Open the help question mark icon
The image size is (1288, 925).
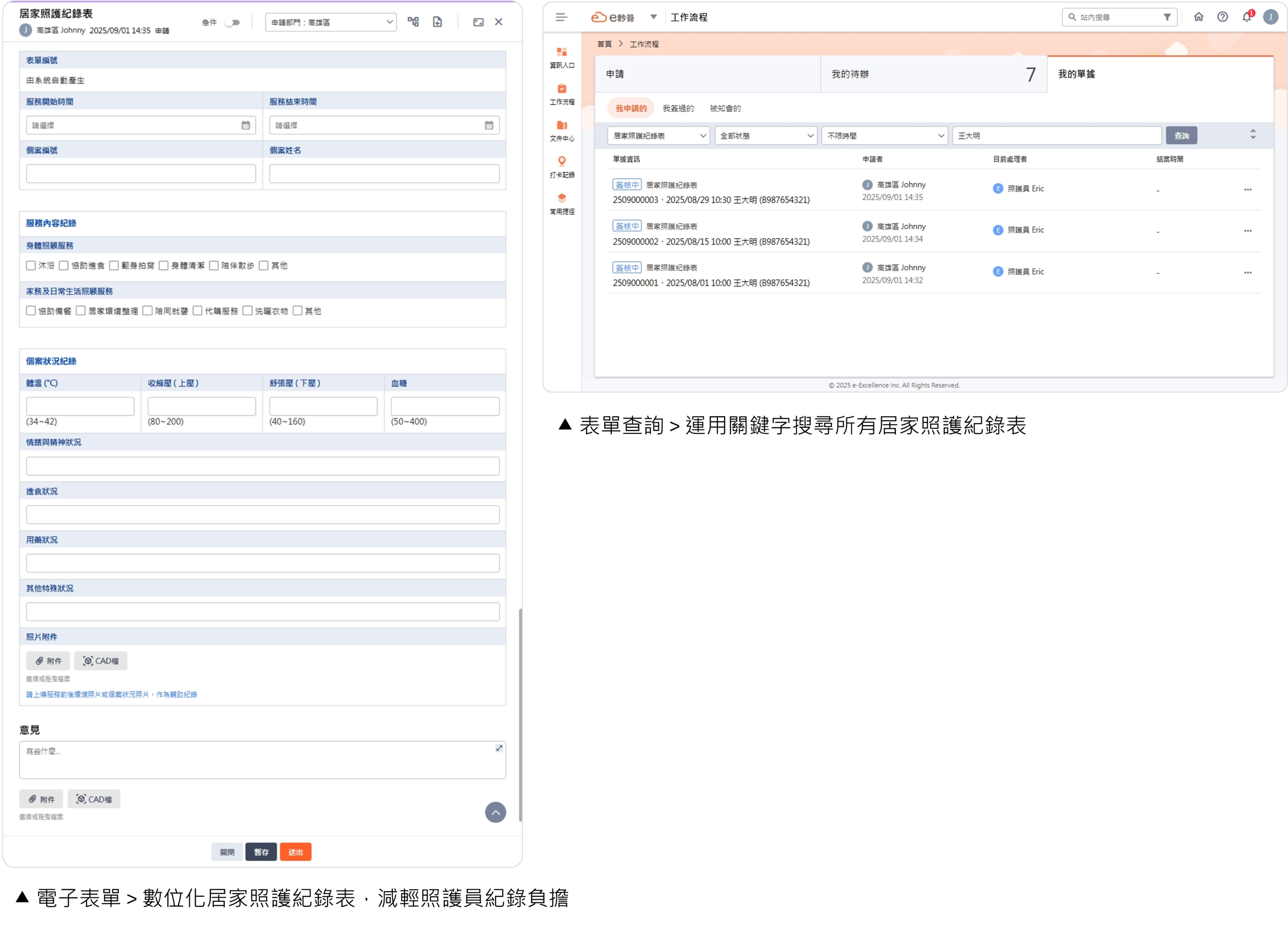pyautogui.click(x=1222, y=17)
